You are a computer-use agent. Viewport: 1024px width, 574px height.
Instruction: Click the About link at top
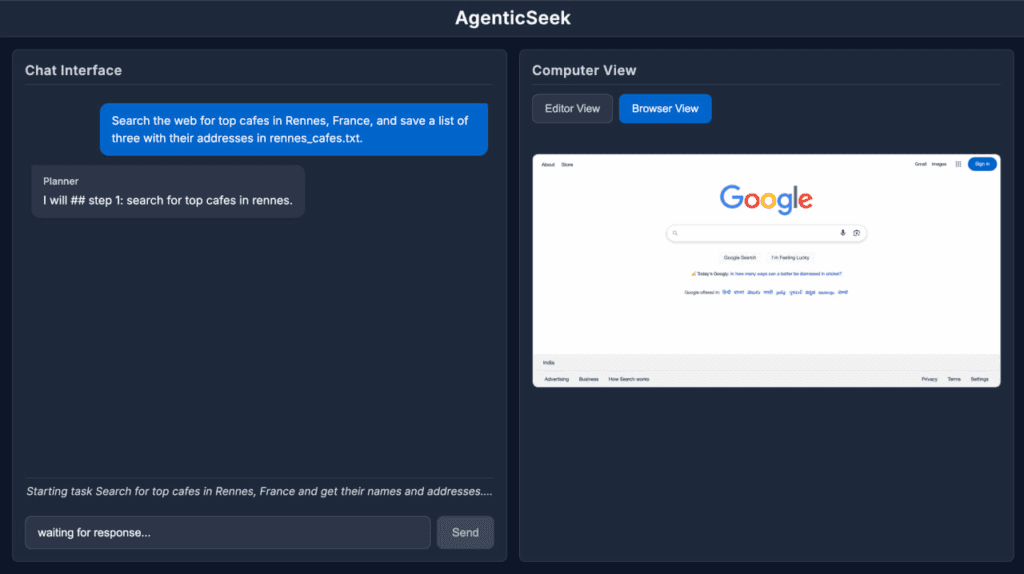click(x=548, y=165)
